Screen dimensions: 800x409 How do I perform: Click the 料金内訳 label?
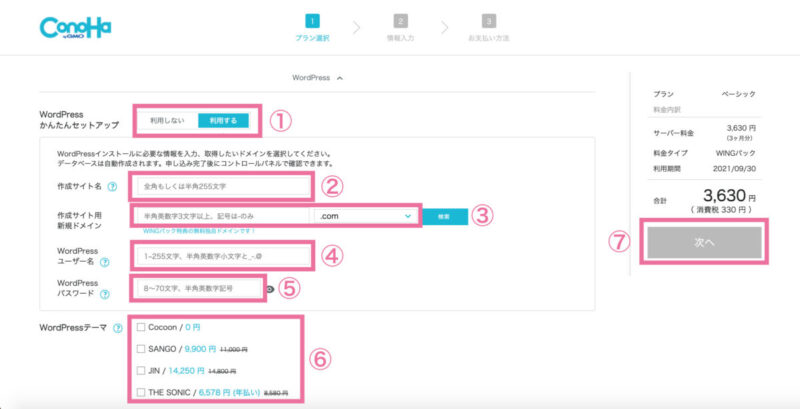pyautogui.click(x=667, y=110)
